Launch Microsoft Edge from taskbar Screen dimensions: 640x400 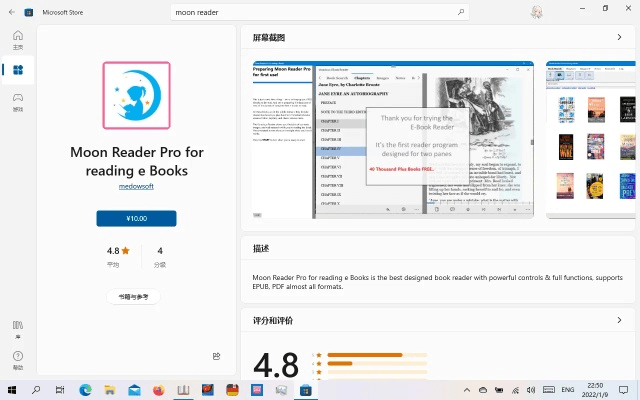click(85, 390)
